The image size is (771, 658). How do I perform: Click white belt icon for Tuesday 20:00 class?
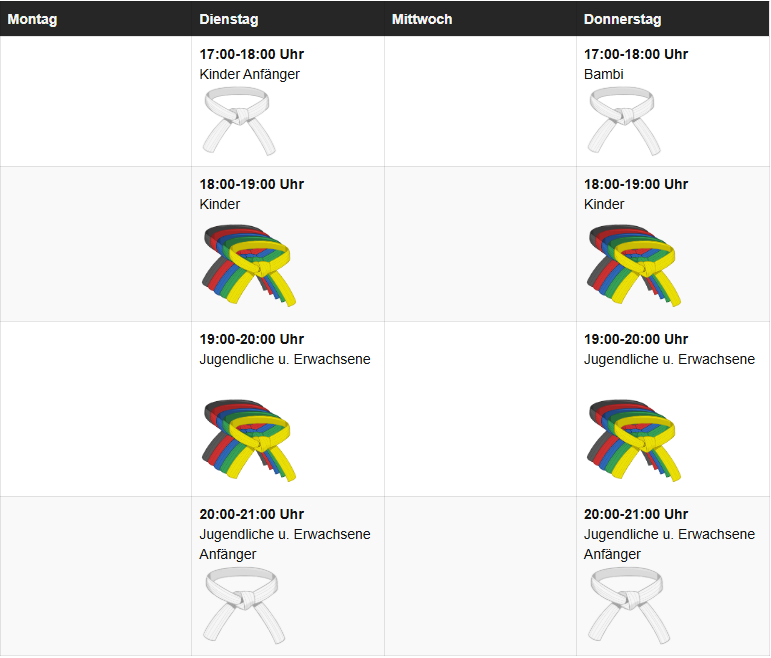(244, 603)
